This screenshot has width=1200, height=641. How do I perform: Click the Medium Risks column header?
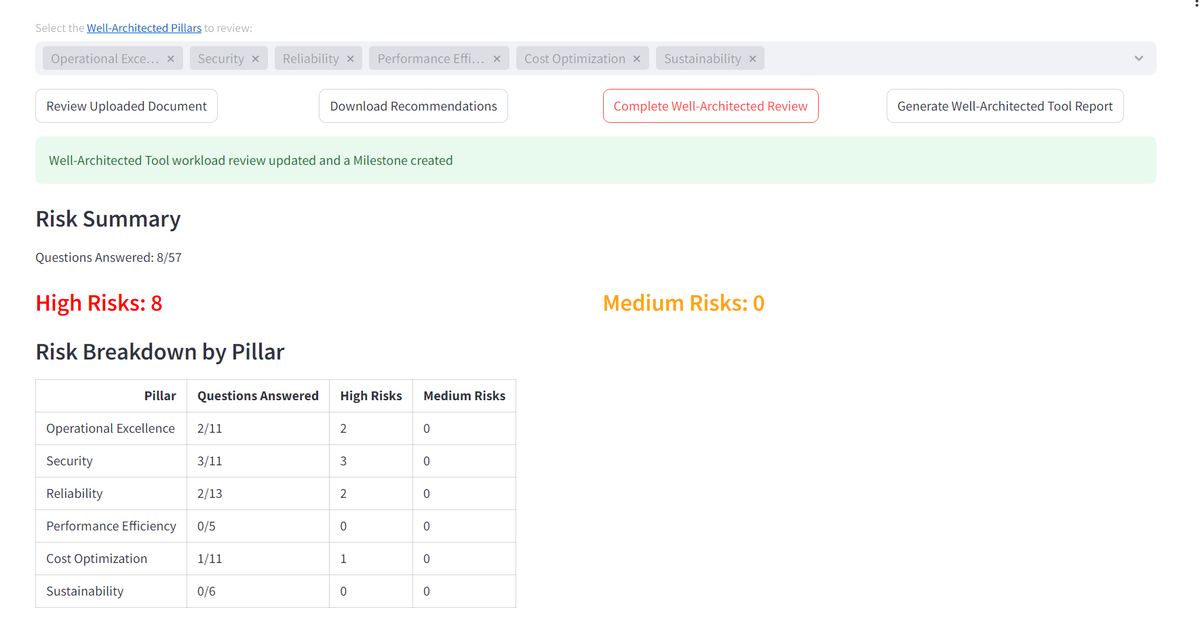464,396
